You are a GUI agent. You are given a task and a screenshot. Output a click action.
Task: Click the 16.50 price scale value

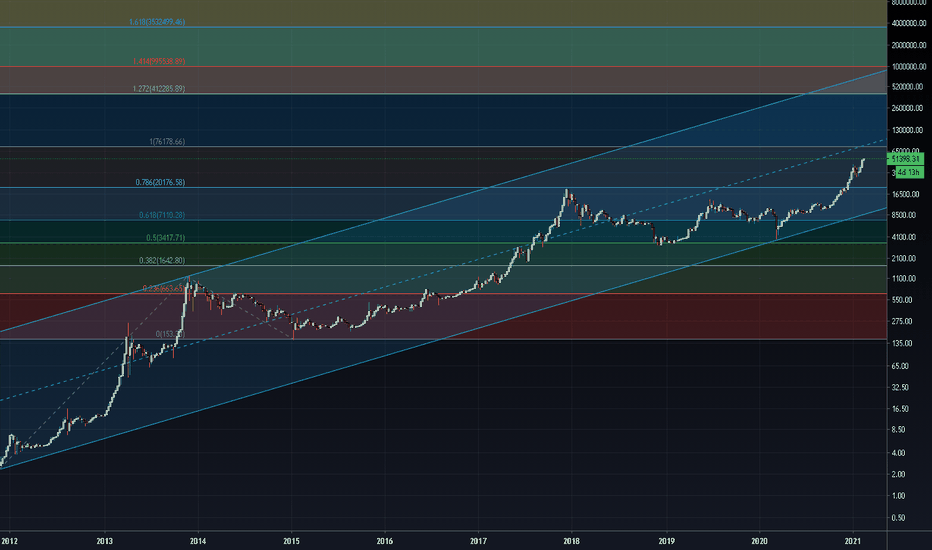(x=900, y=409)
